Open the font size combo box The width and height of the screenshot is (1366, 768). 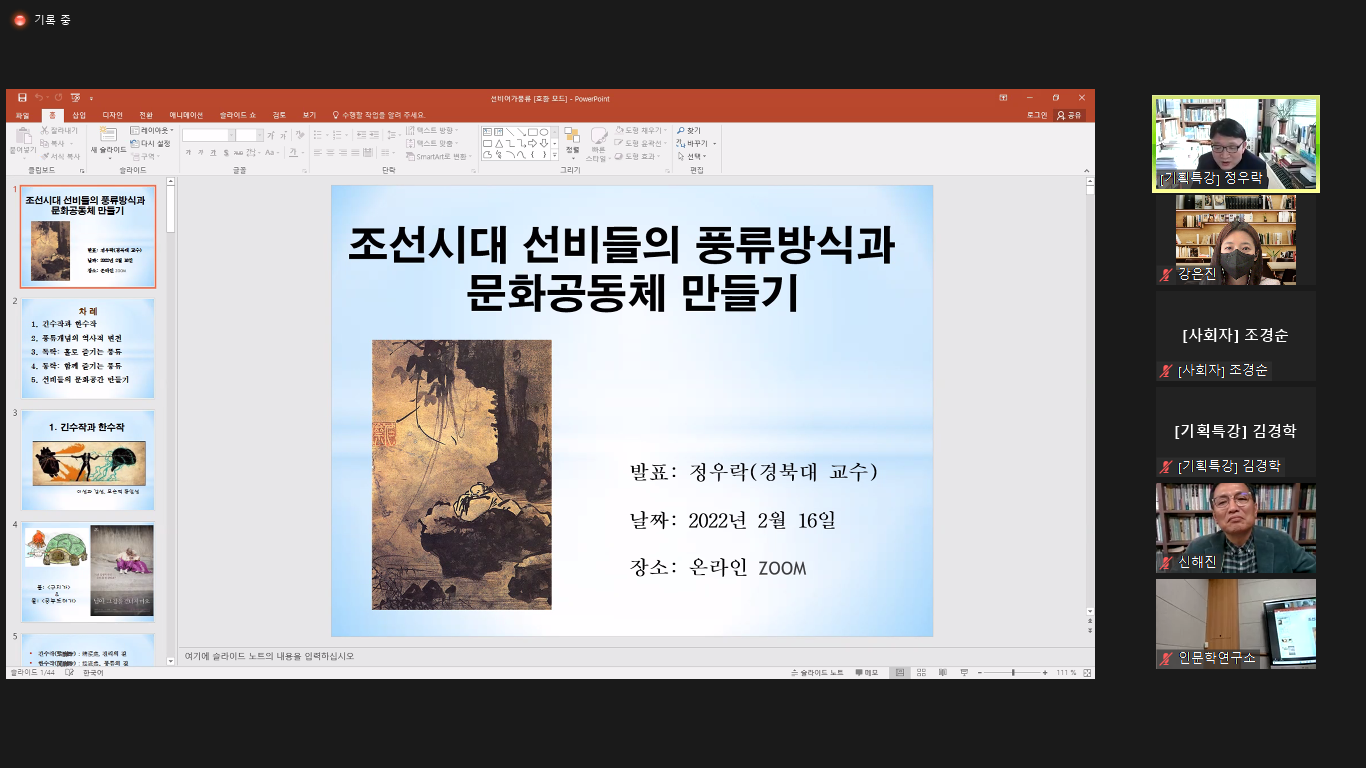coord(248,135)
